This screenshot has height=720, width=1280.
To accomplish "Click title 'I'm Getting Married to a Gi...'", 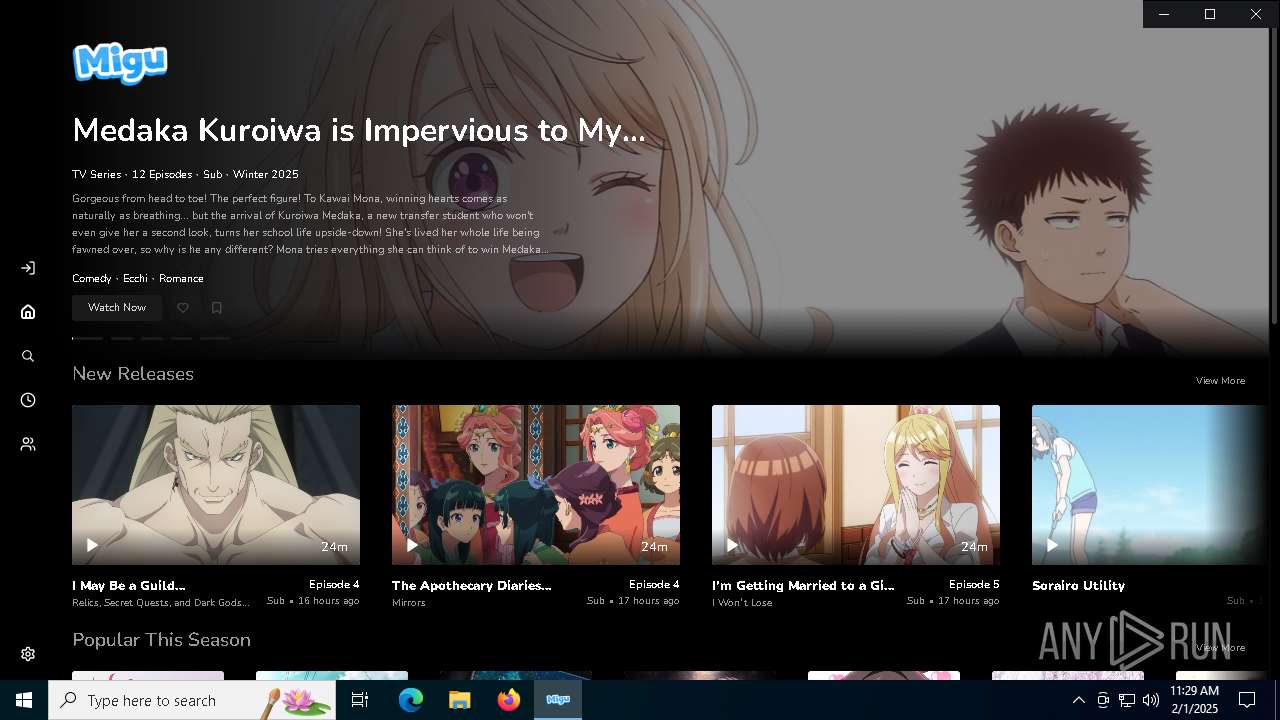I will (803, 585).
